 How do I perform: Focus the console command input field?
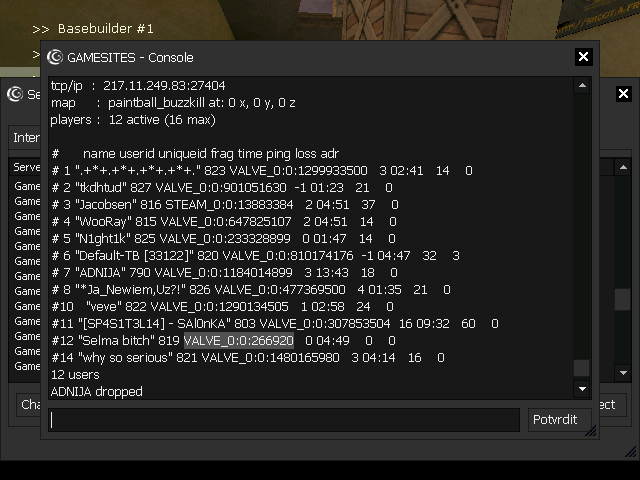coord(284,420)
